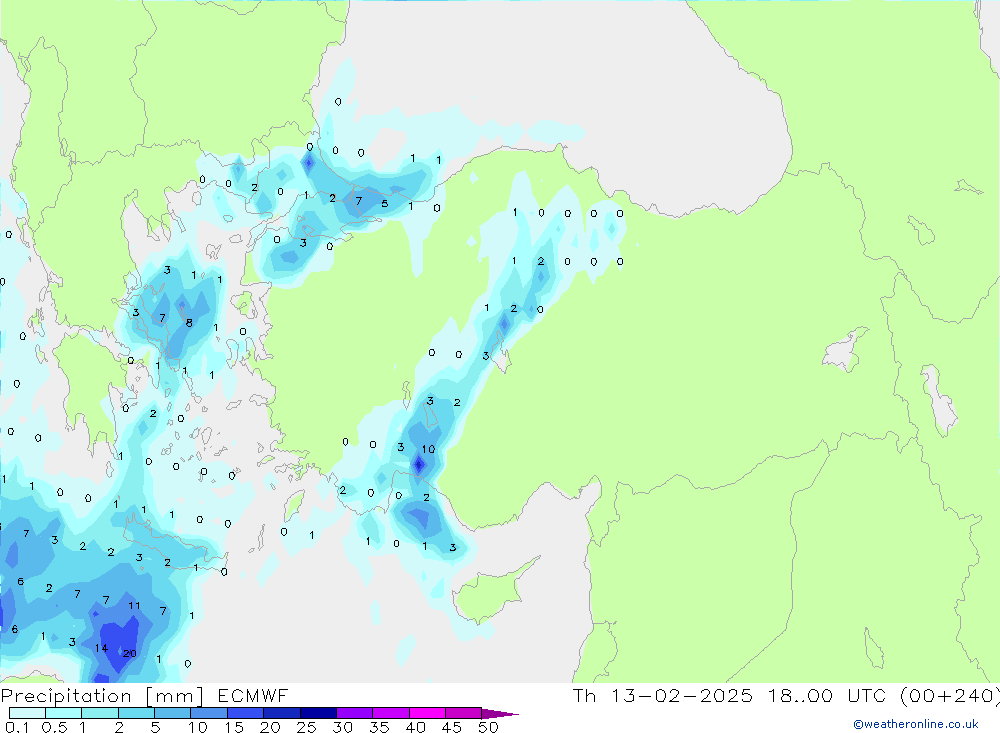Click the legend scale label '40'
The width and height of the screenshot is (1000, 733).
click(x=415, y=727)
